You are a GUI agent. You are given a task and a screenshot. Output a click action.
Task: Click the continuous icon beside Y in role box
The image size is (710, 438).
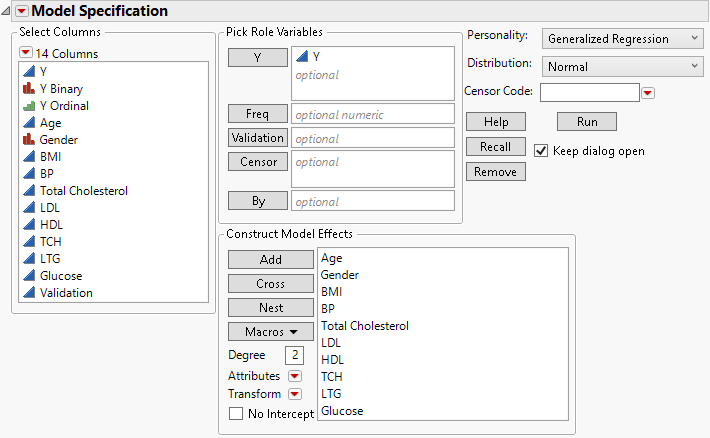click(x=302, y=57)
